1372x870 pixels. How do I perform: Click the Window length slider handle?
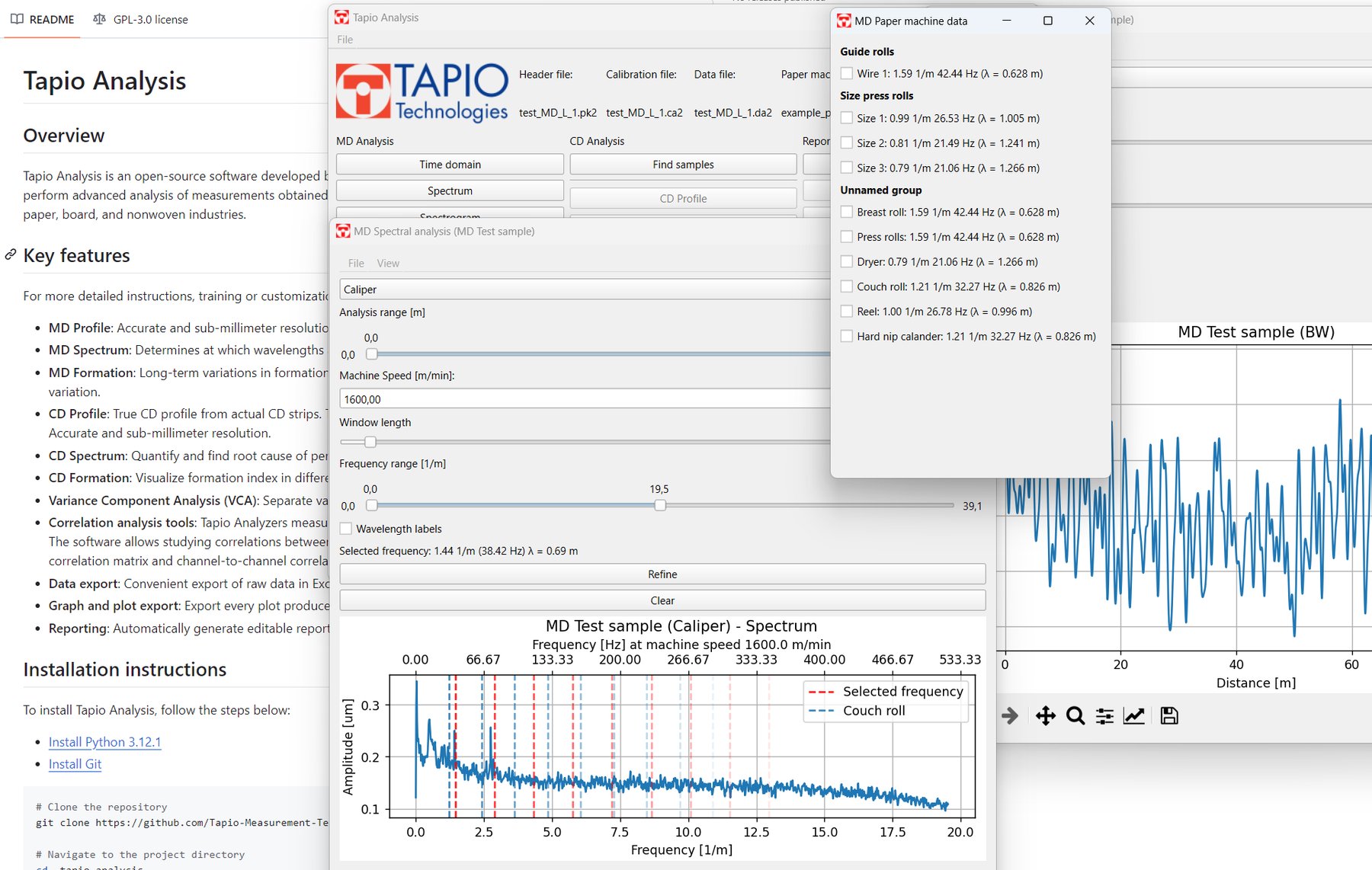(370, 442)
